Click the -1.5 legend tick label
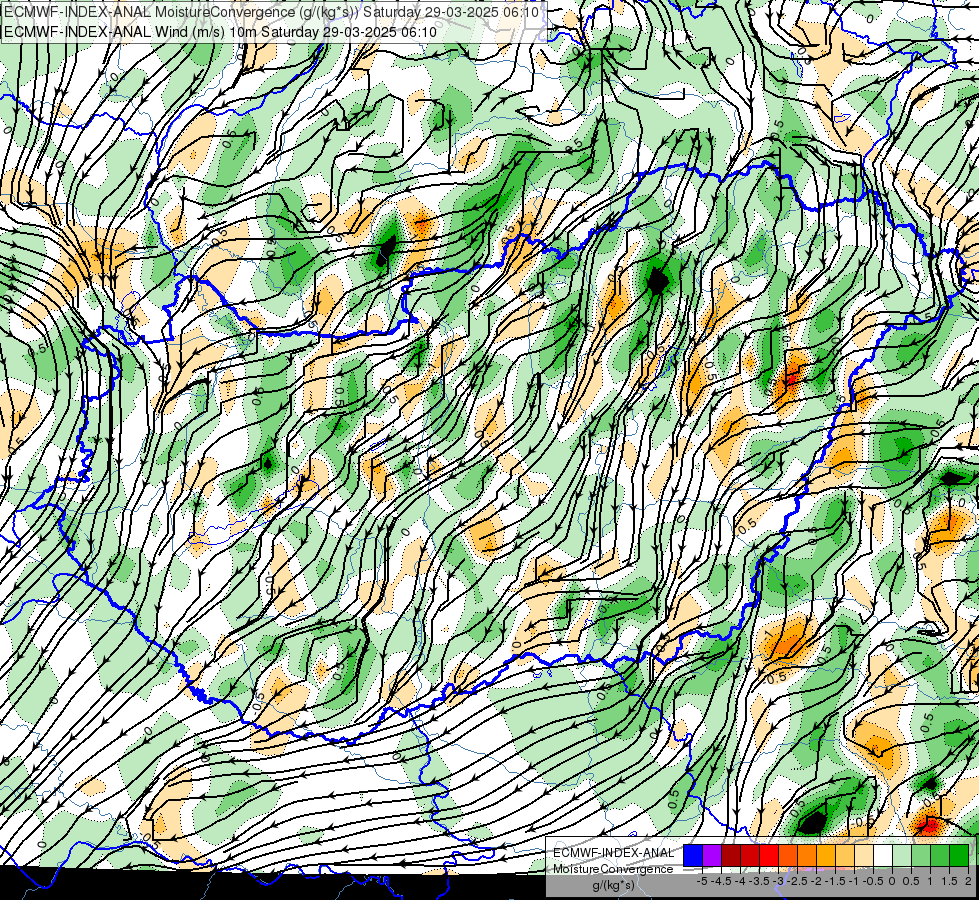Viewport: 979px width, 900px height. (835, 881)
